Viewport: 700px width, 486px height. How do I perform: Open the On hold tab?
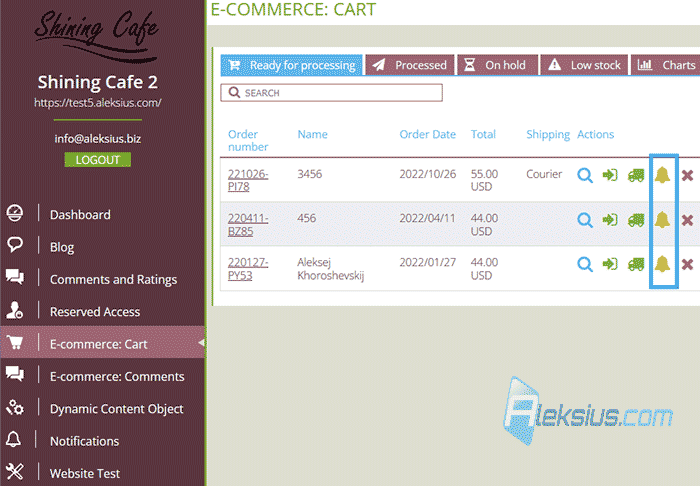[x=498, y=65]
